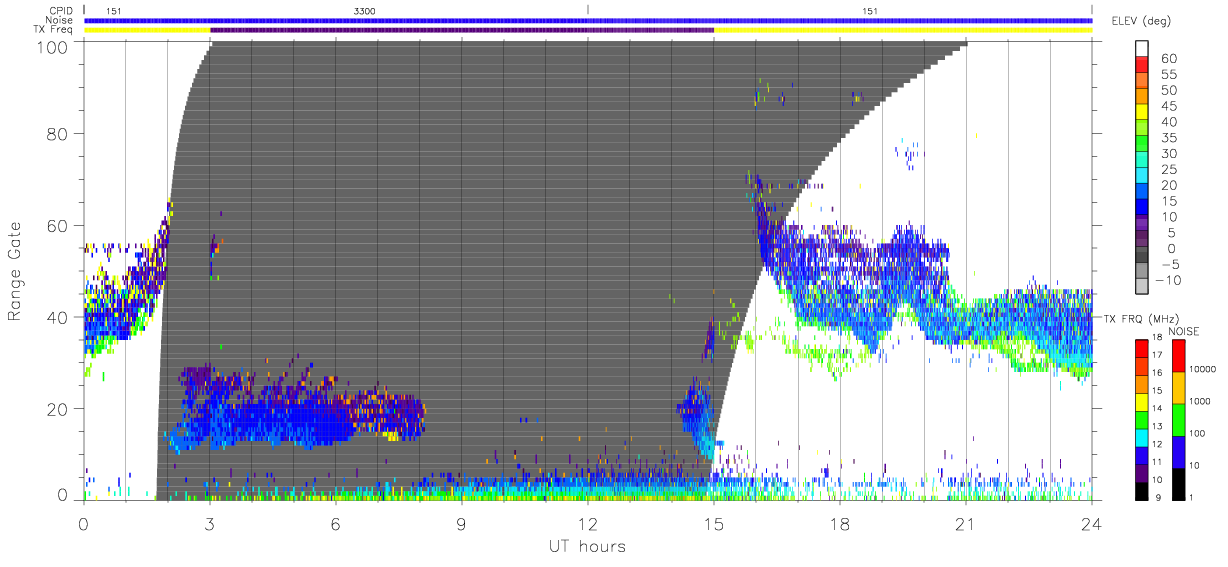Click the '10000' label on NOISE colorbar
Screen dimensions: 1228x567
point(1202,371)
